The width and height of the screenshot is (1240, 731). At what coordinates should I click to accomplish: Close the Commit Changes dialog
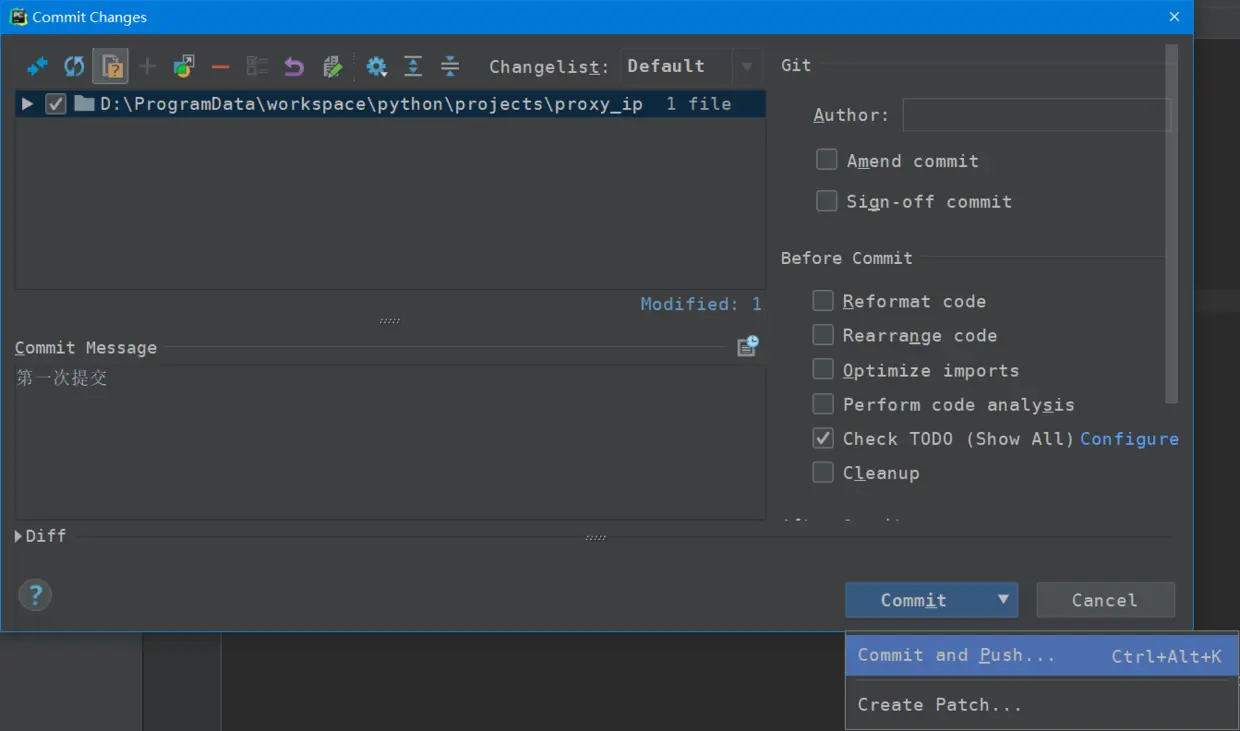pyautogui.click(x=1175, y=17)
